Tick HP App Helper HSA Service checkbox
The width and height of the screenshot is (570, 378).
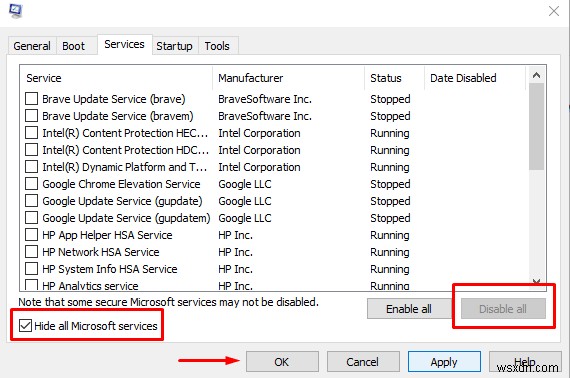tap(32, 235)
